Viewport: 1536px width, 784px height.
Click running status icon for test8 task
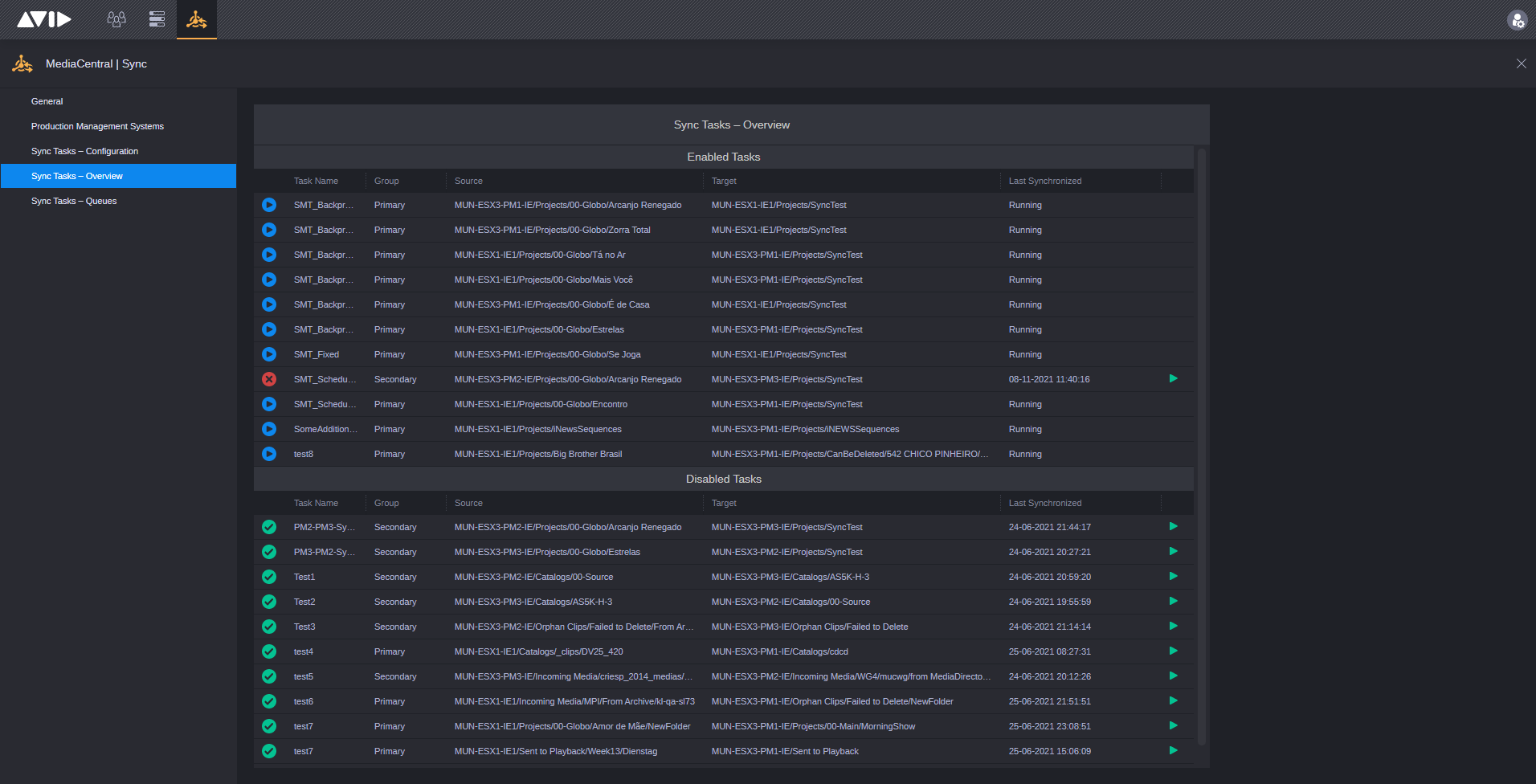pos(269,454)
